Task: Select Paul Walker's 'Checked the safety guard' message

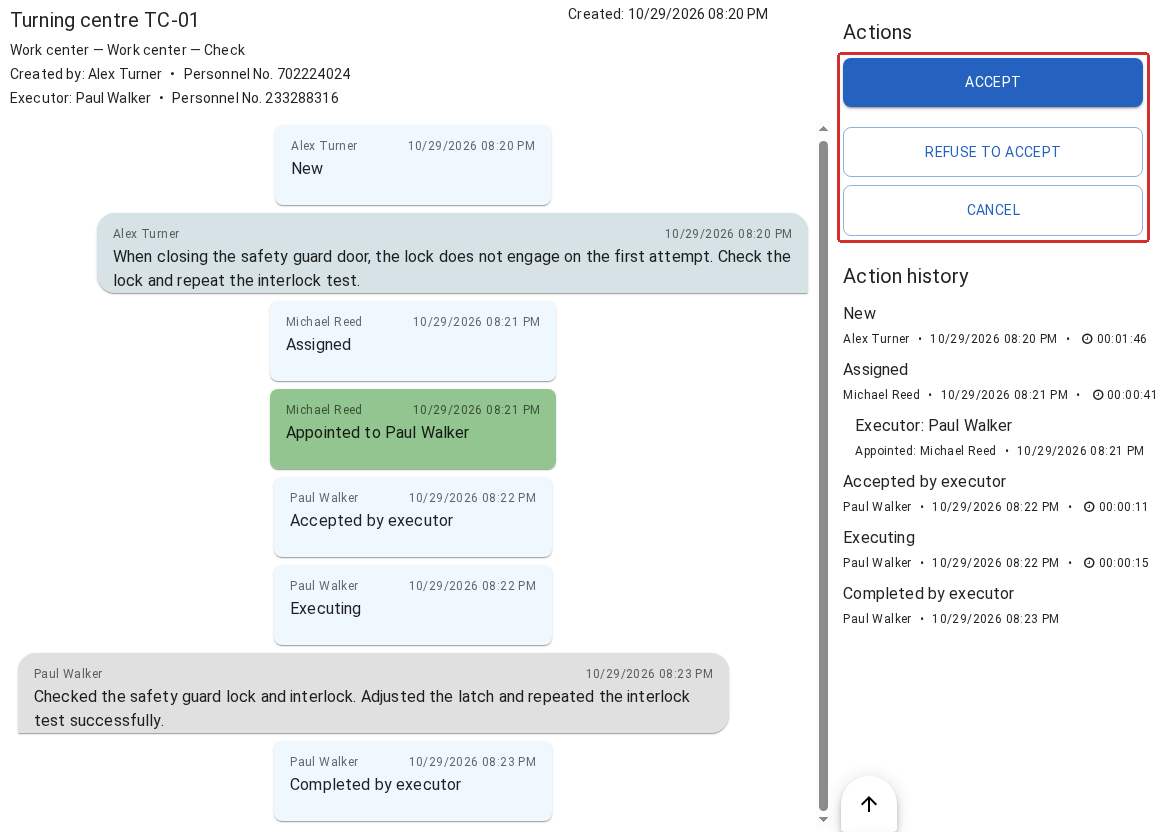Action: pos(374,693)
